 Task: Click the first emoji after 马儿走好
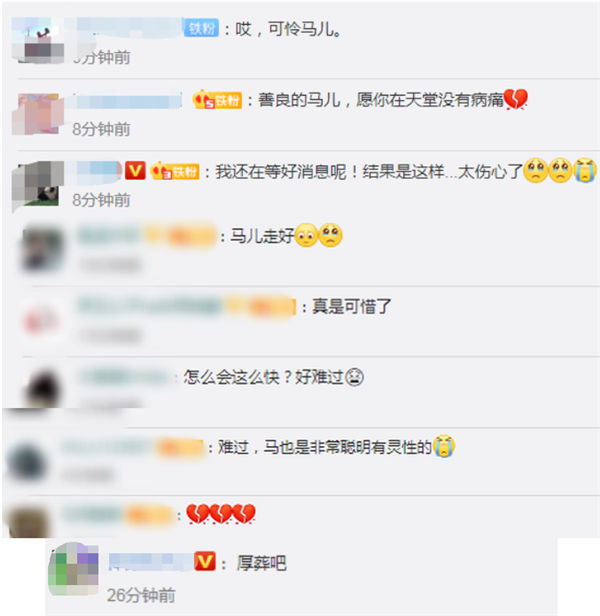pos(306,235)
